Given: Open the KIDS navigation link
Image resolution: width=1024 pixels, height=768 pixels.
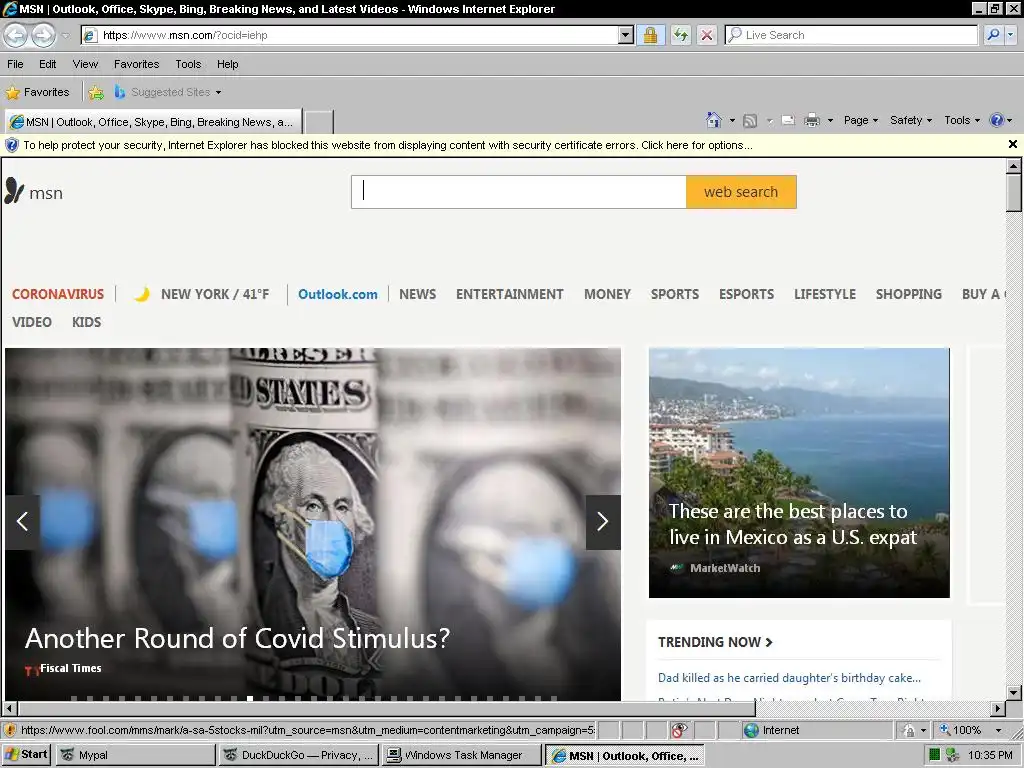Looking at the screenshot, I should tap(86, 322).
